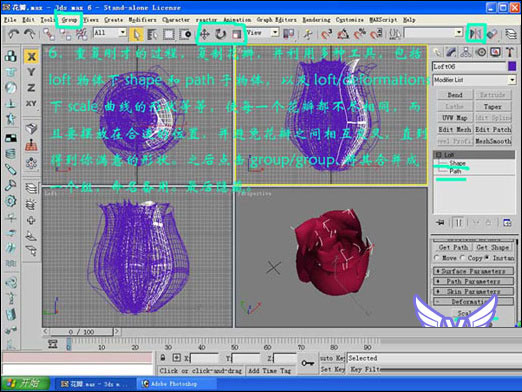Open the Select by Name tool
Image resolution: width=522 pixels, height=392 pixels.
tap(152, 34)
